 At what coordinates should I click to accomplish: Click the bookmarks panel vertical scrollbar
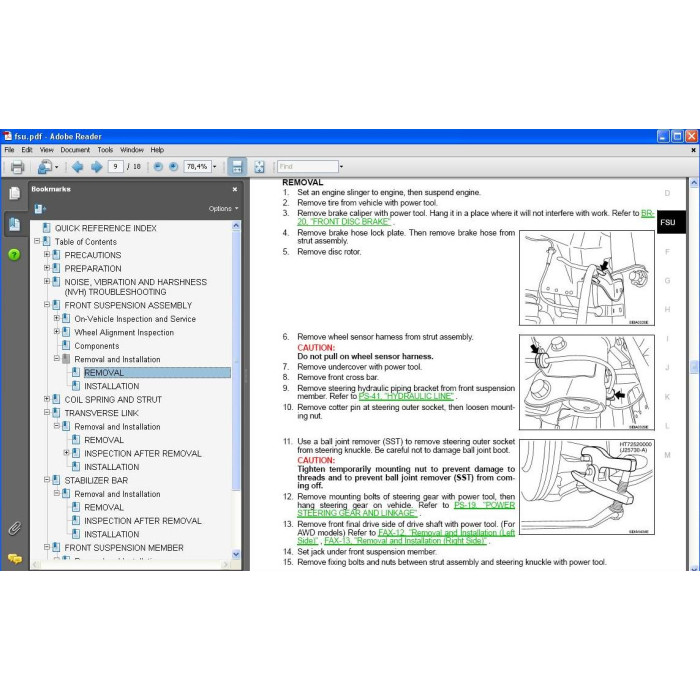pos(236,390)
